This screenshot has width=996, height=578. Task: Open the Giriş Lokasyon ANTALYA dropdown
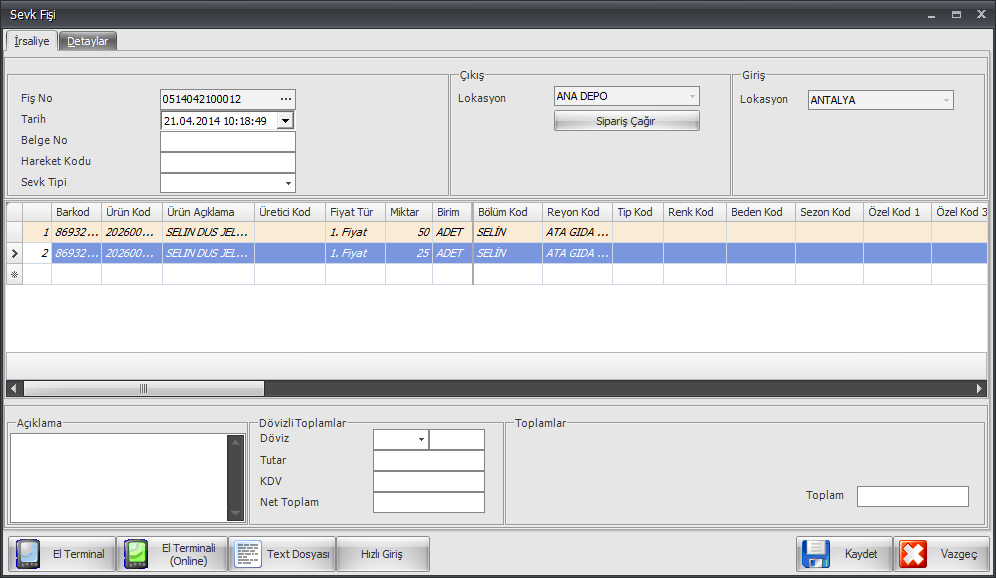click(945, 100)
